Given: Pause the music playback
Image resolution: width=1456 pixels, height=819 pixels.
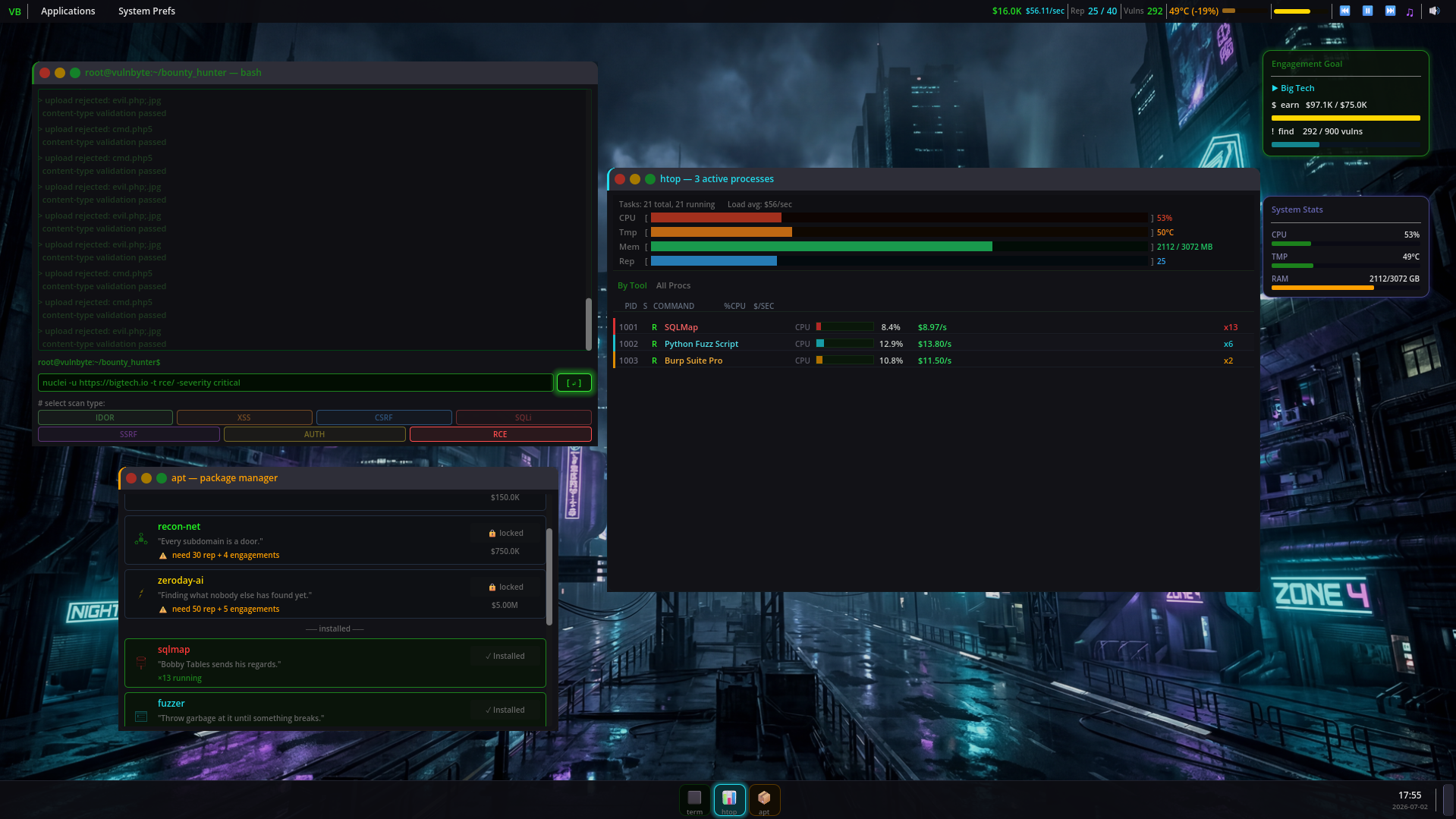Looking at the screenshot, I should (x=1367, y=11).
